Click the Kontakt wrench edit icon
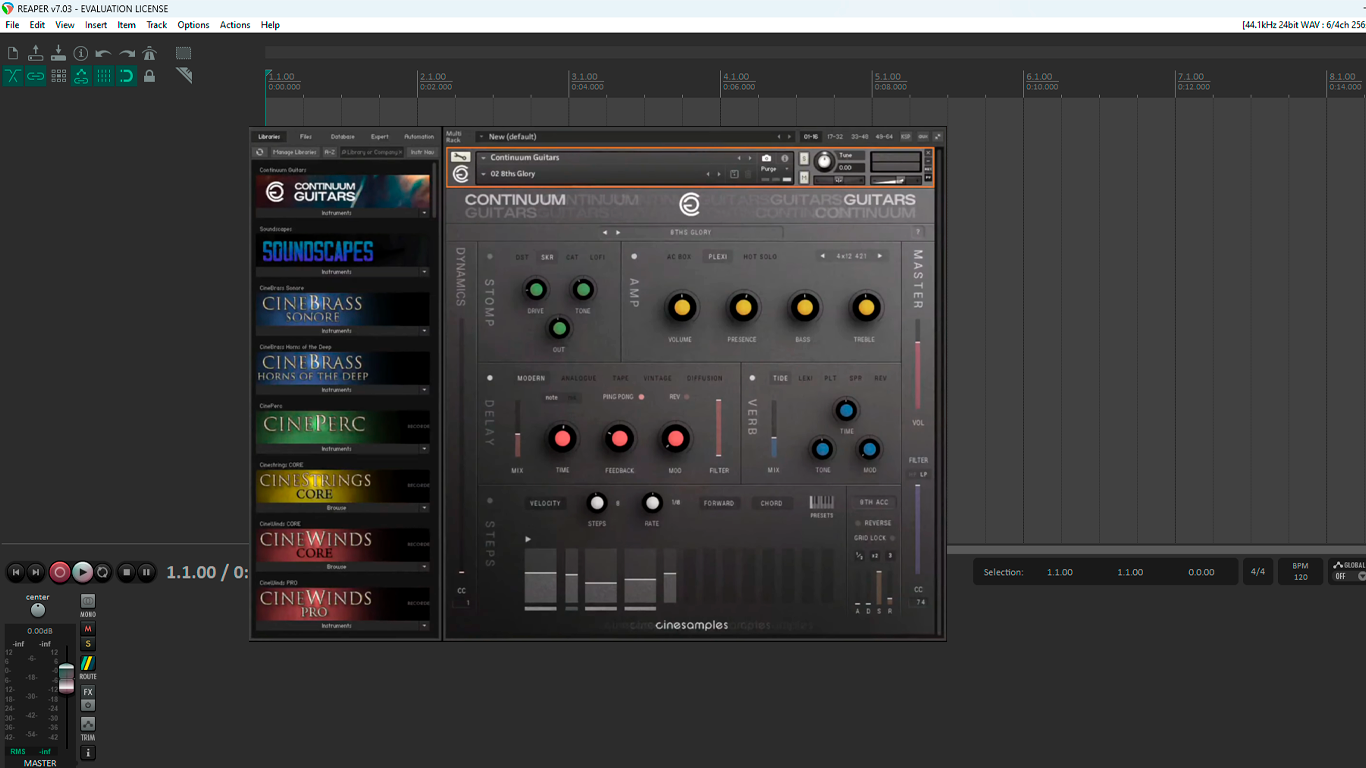 pos(460,157)
